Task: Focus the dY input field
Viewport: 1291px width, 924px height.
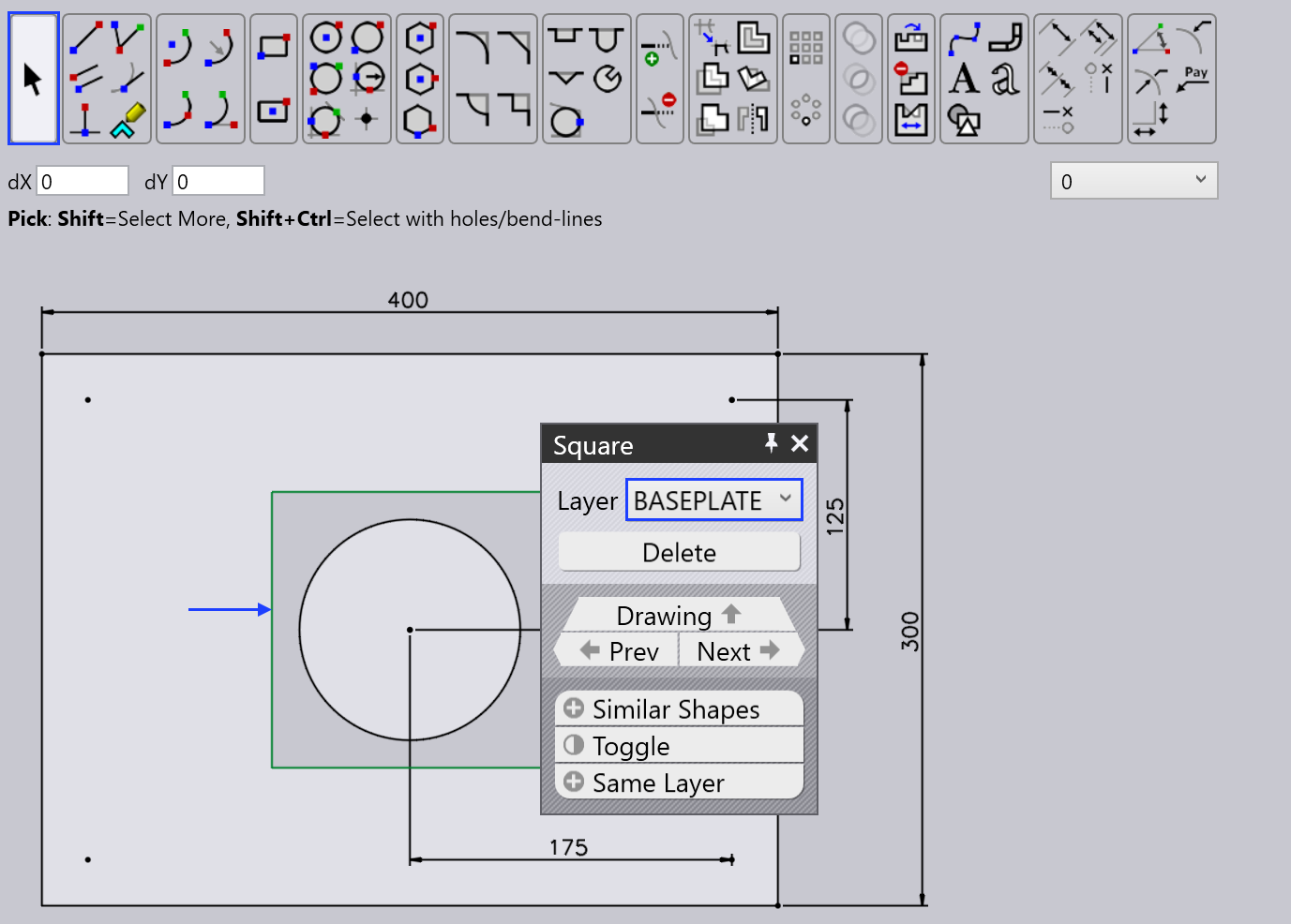Action: [x=218, y=181]
